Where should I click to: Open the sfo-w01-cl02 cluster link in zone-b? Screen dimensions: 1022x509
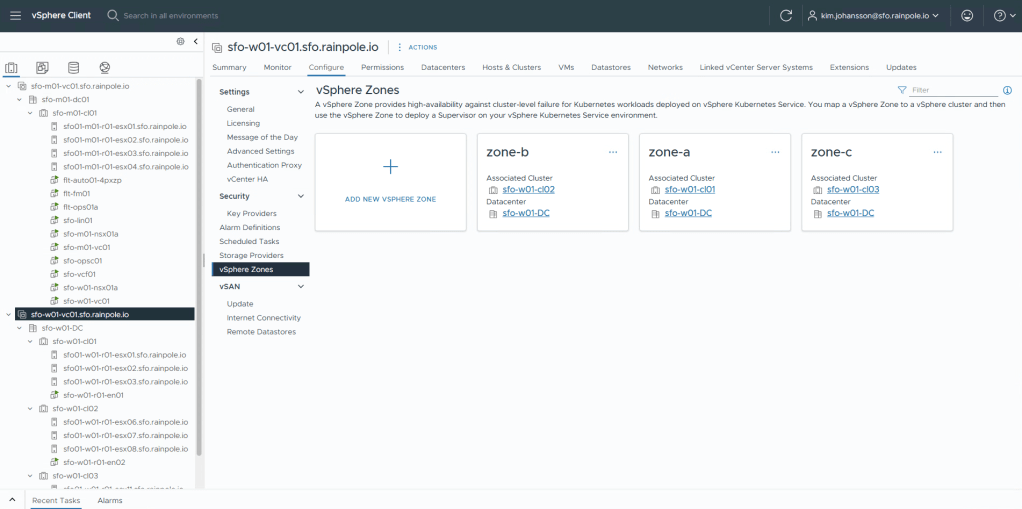[528, 189]
